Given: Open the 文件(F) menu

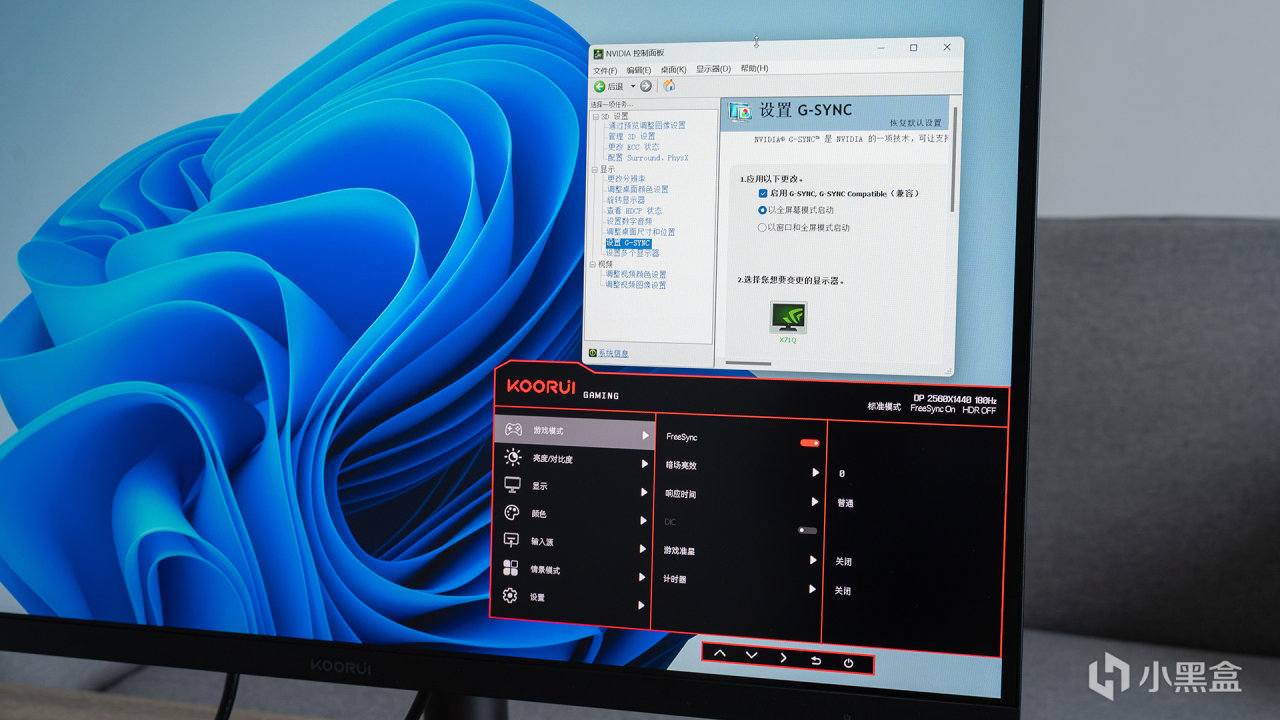Looking at the screenshot, I should 605,70.
